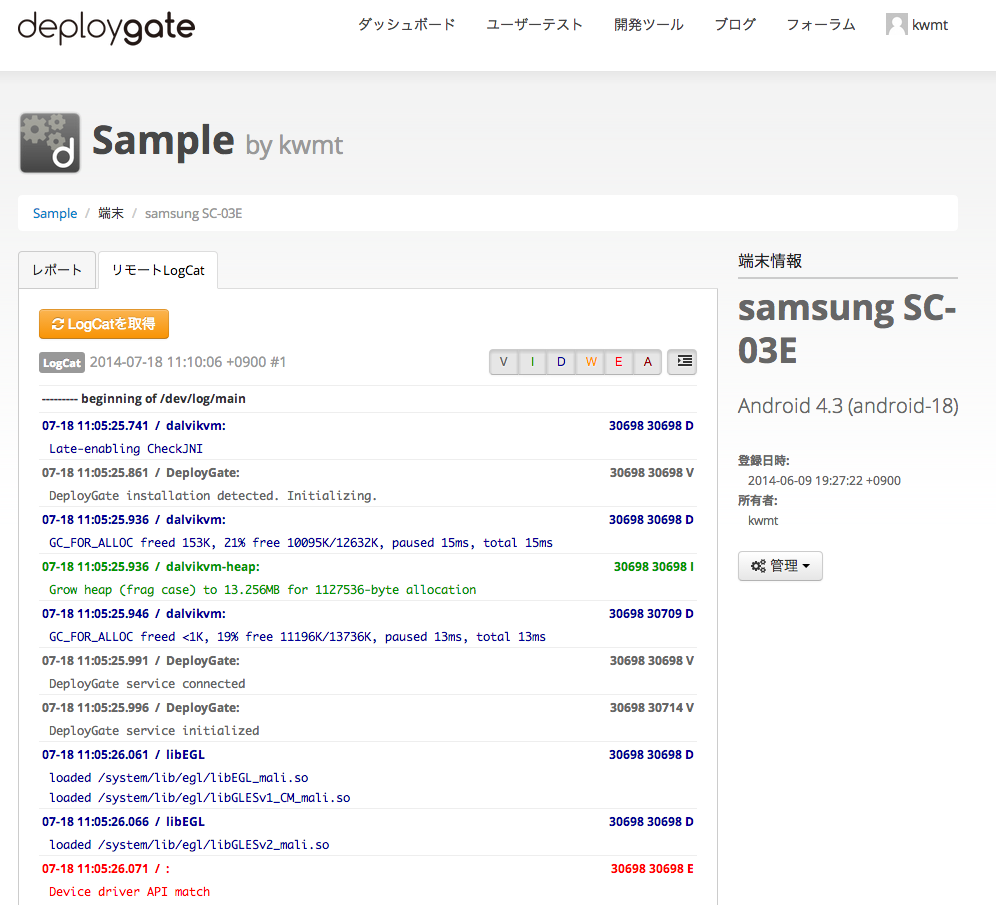Click the Sample app title heading
The width and height of the screenshot is (996, 905).
tap(163, 140)
